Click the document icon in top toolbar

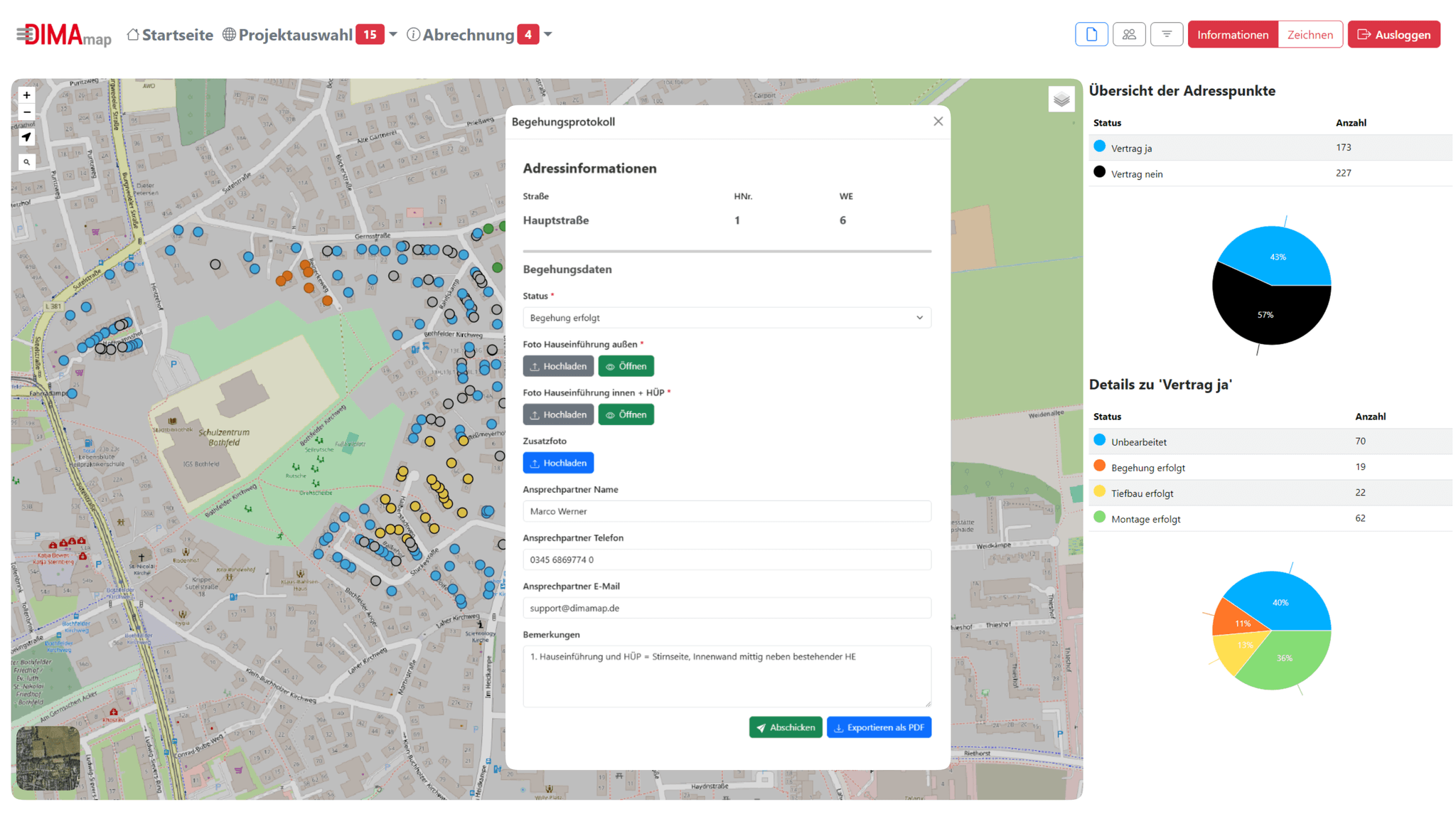(1091, 34)
